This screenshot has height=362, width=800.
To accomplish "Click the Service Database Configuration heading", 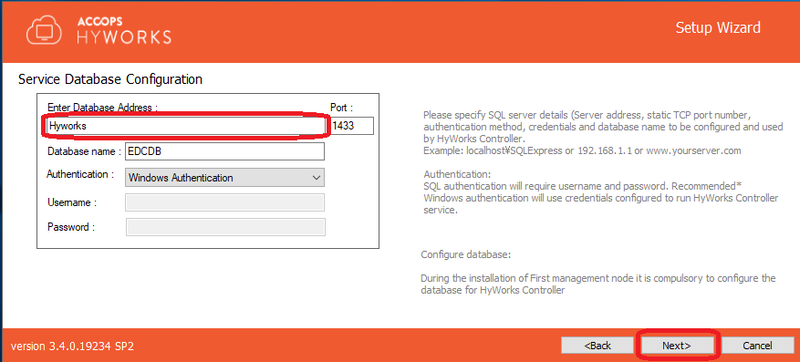I will click(110, 80).
